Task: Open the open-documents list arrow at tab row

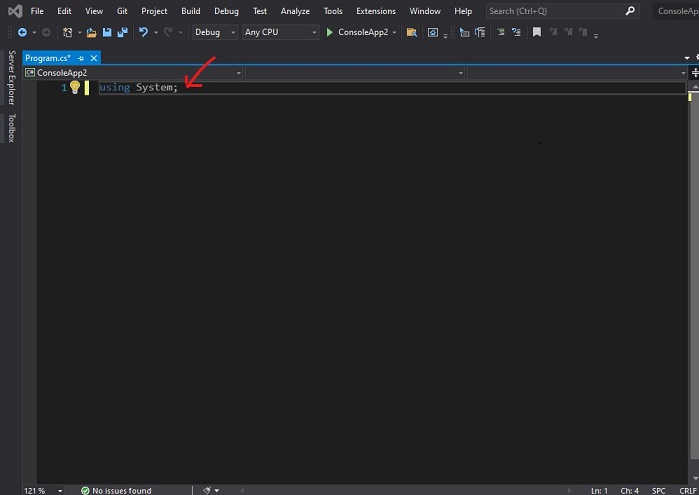Action: [x=687, y=58]
